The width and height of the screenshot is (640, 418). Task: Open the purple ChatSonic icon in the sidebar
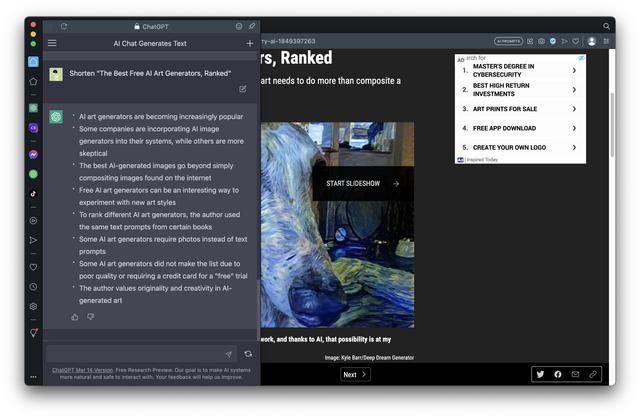tap(33, 128)
